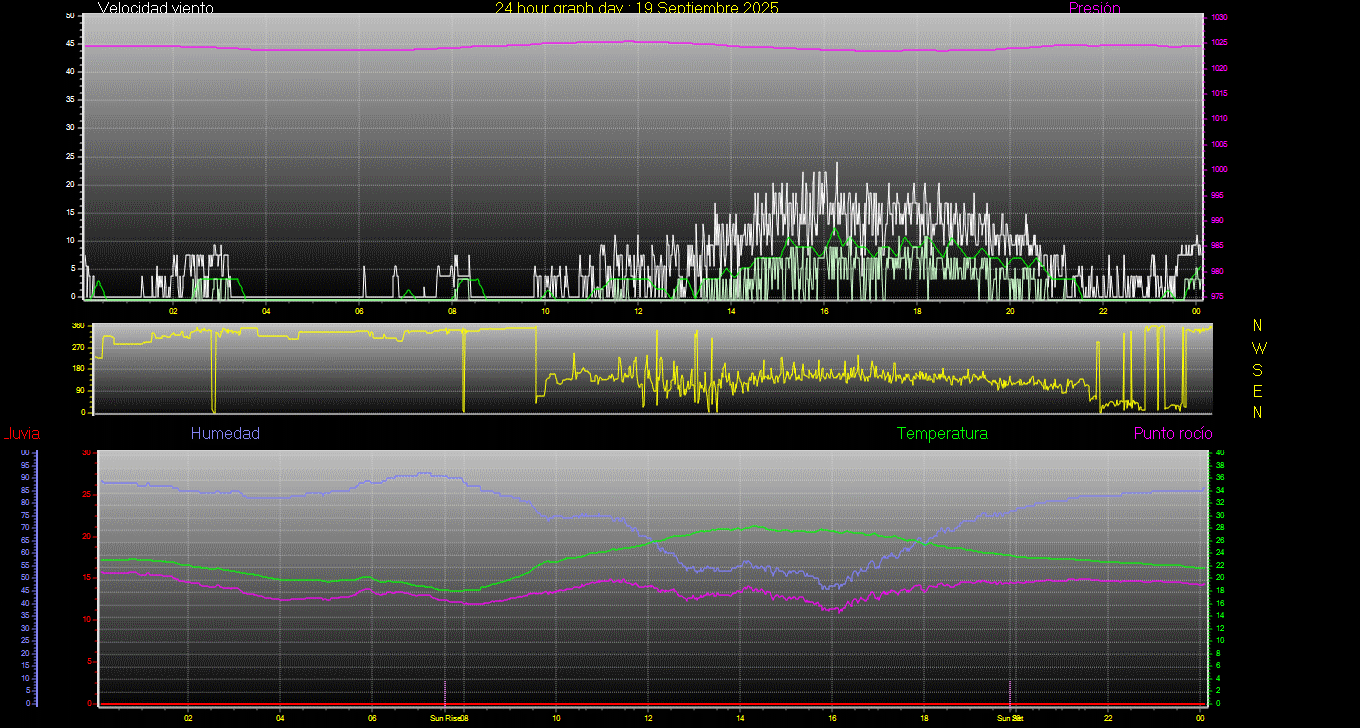Click the 270 value on wind direction scale
Image resolution: width=1360 pixels, height=728 pixels.
[77, 347]
